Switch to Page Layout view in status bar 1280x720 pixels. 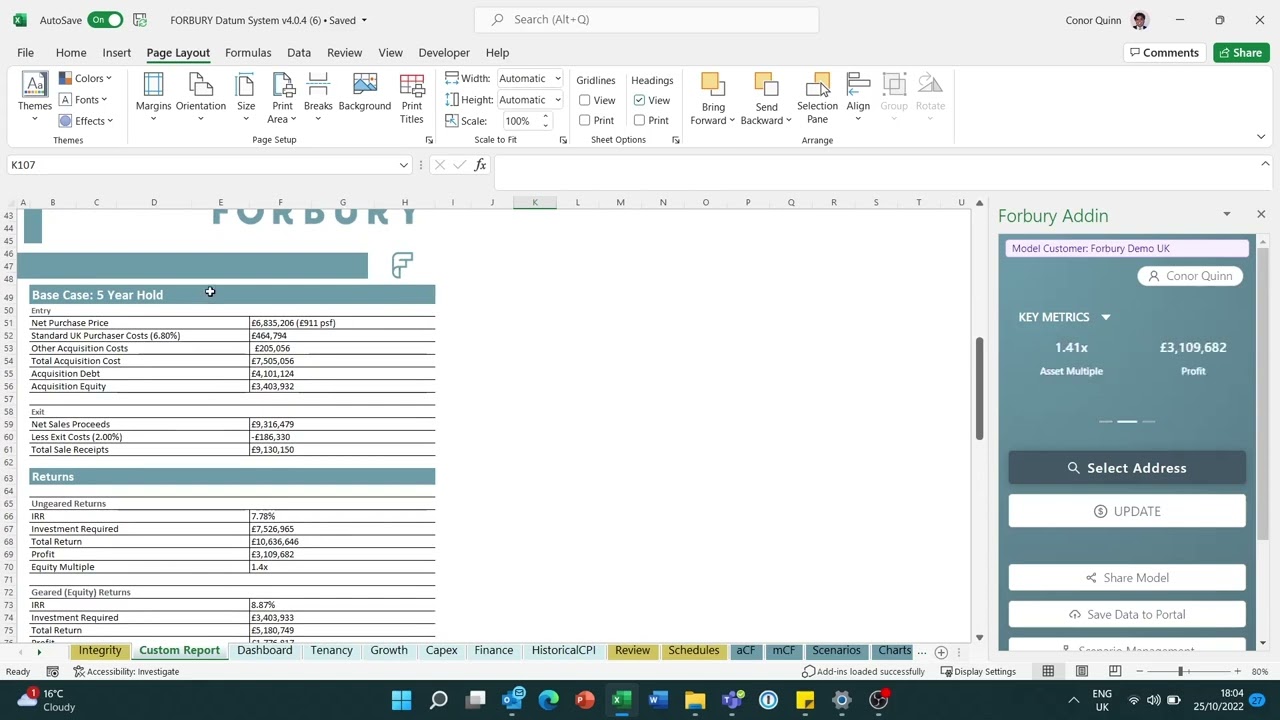[1081, 671]
